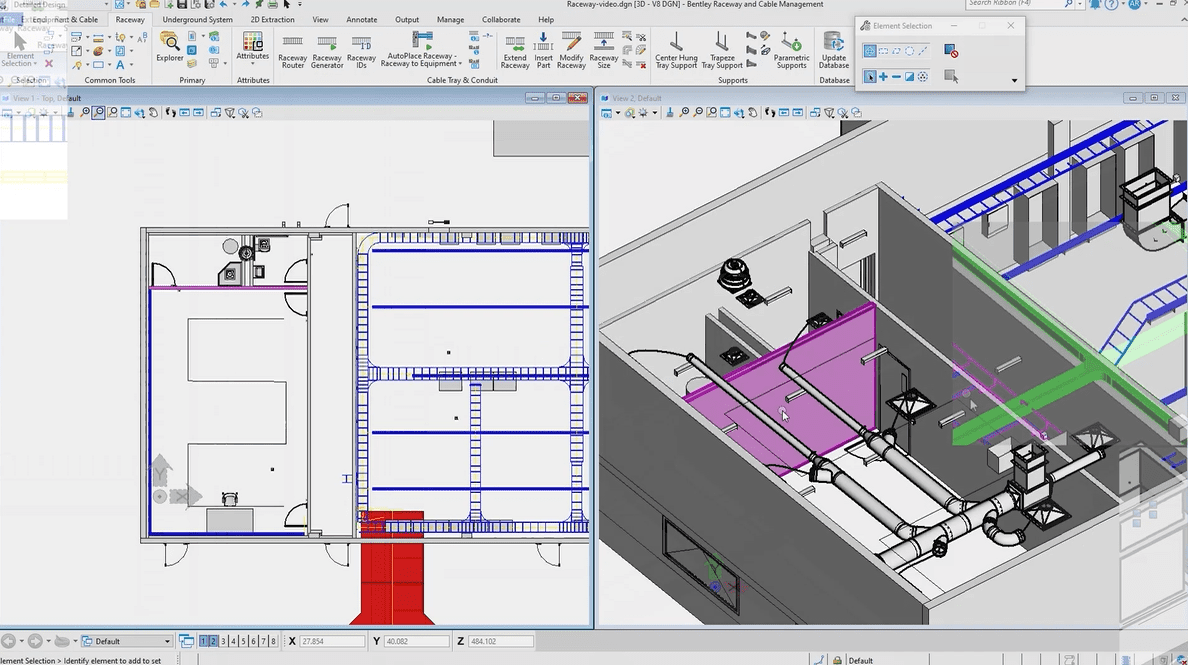
Task: Switch to the Underground System tab
Action: click(x=197, y=19)
